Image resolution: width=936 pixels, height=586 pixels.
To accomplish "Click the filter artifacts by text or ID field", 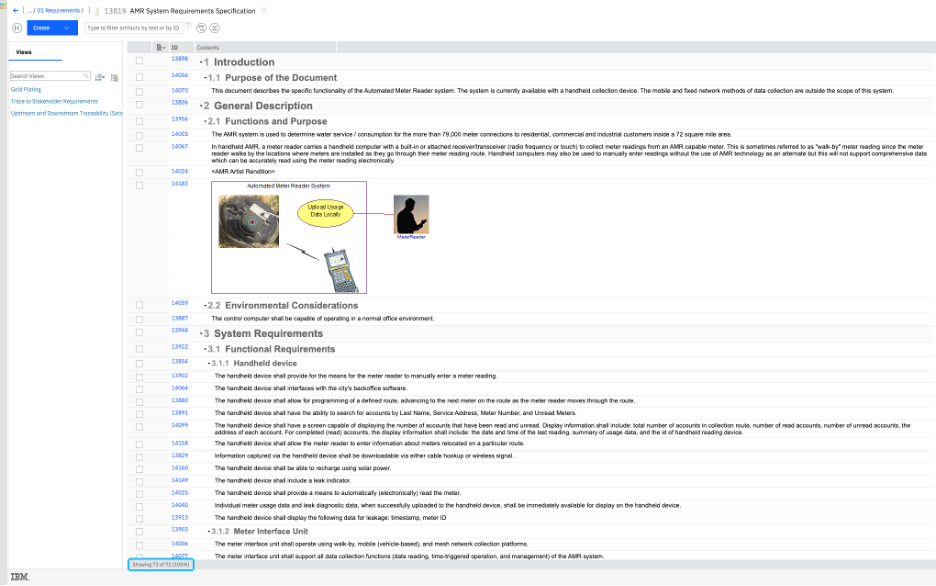I will tap(133, 28).
